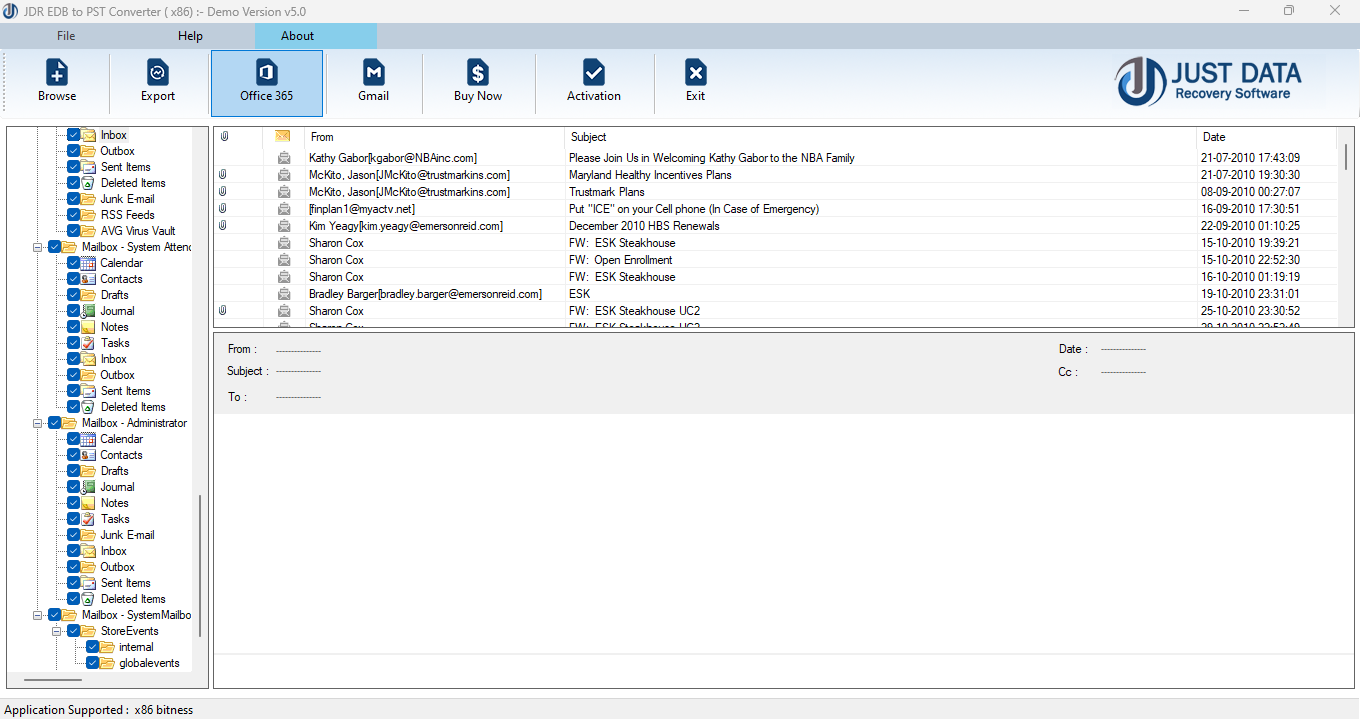The height and width of the screenshot is (720, 1360).
Task: Click the Gmail export icon
Action: point(373,81)
